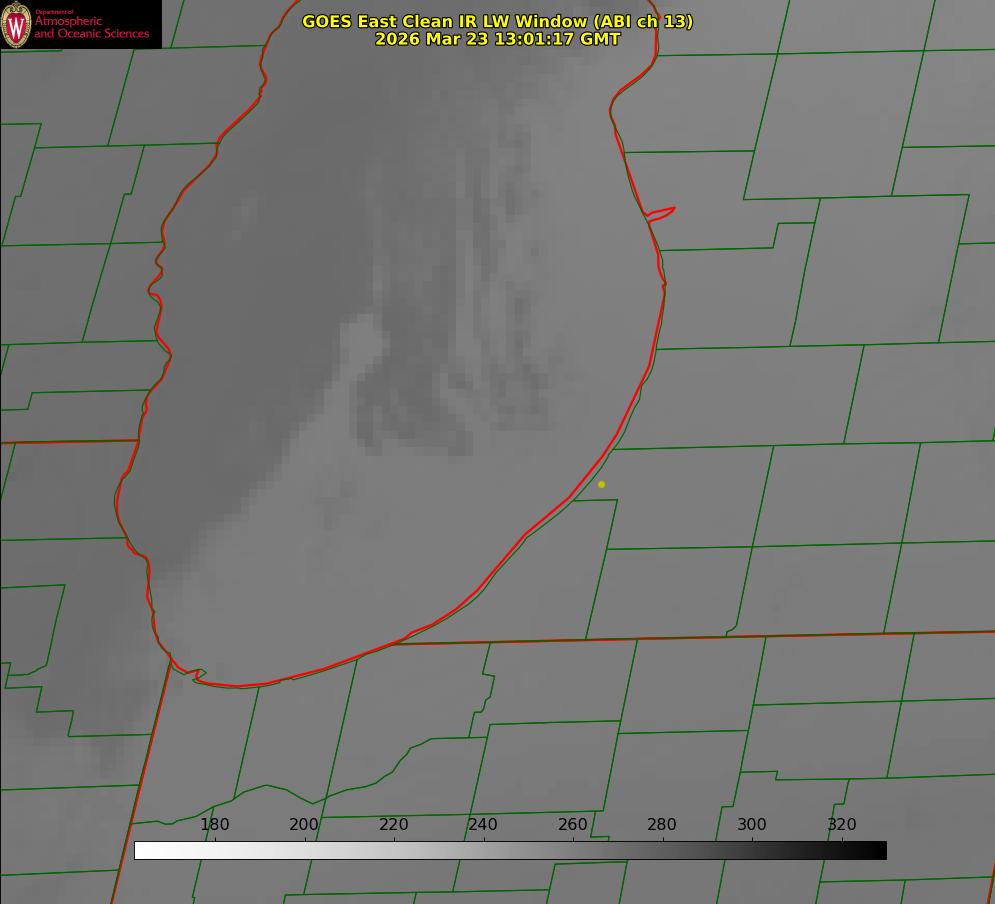Click the Atmospheric and Oceanic Sciences text

[91, 28]
